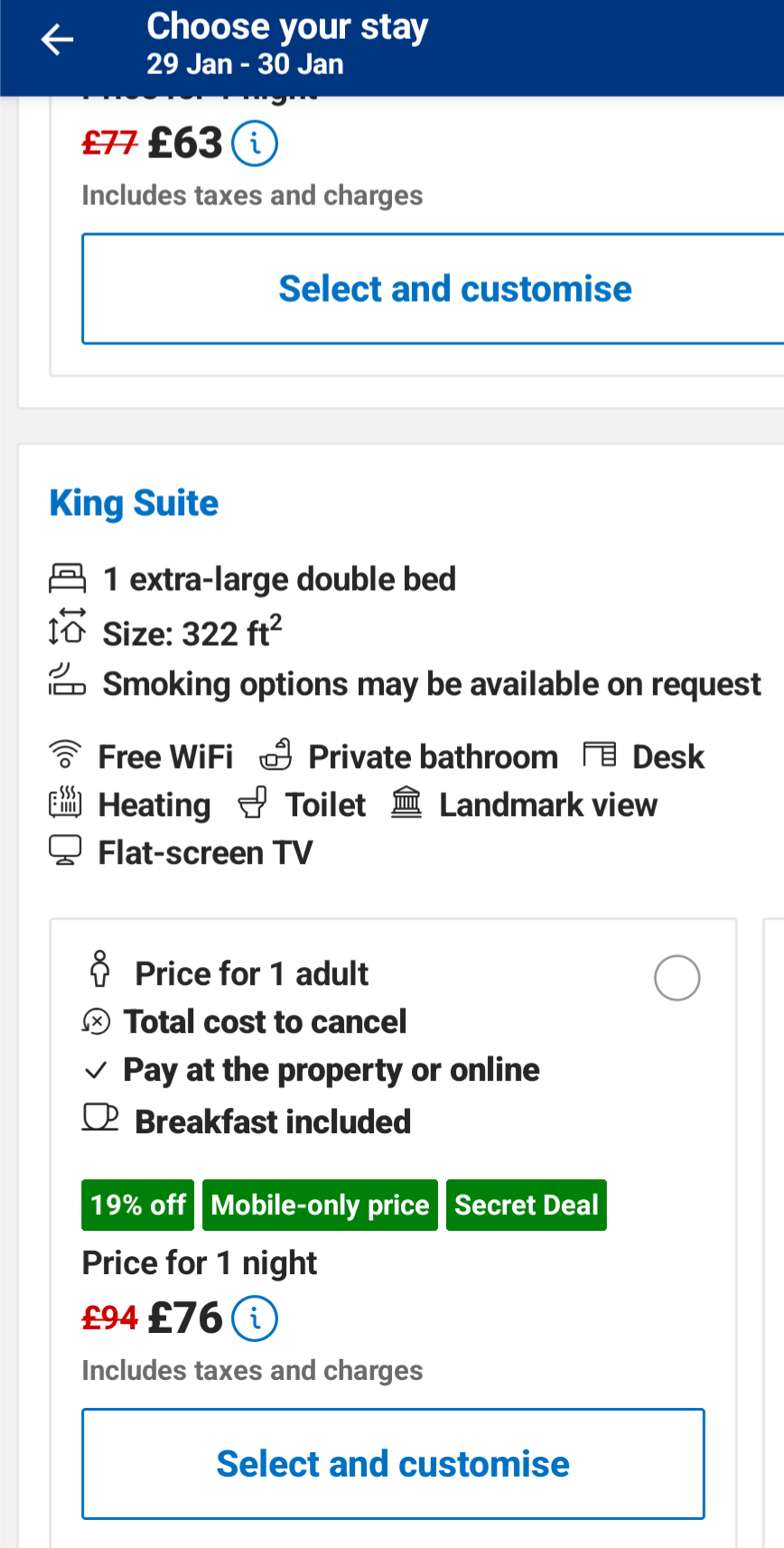Tap the Landmark view icon
Screen dimensions: 784x1548
(406, 802)
